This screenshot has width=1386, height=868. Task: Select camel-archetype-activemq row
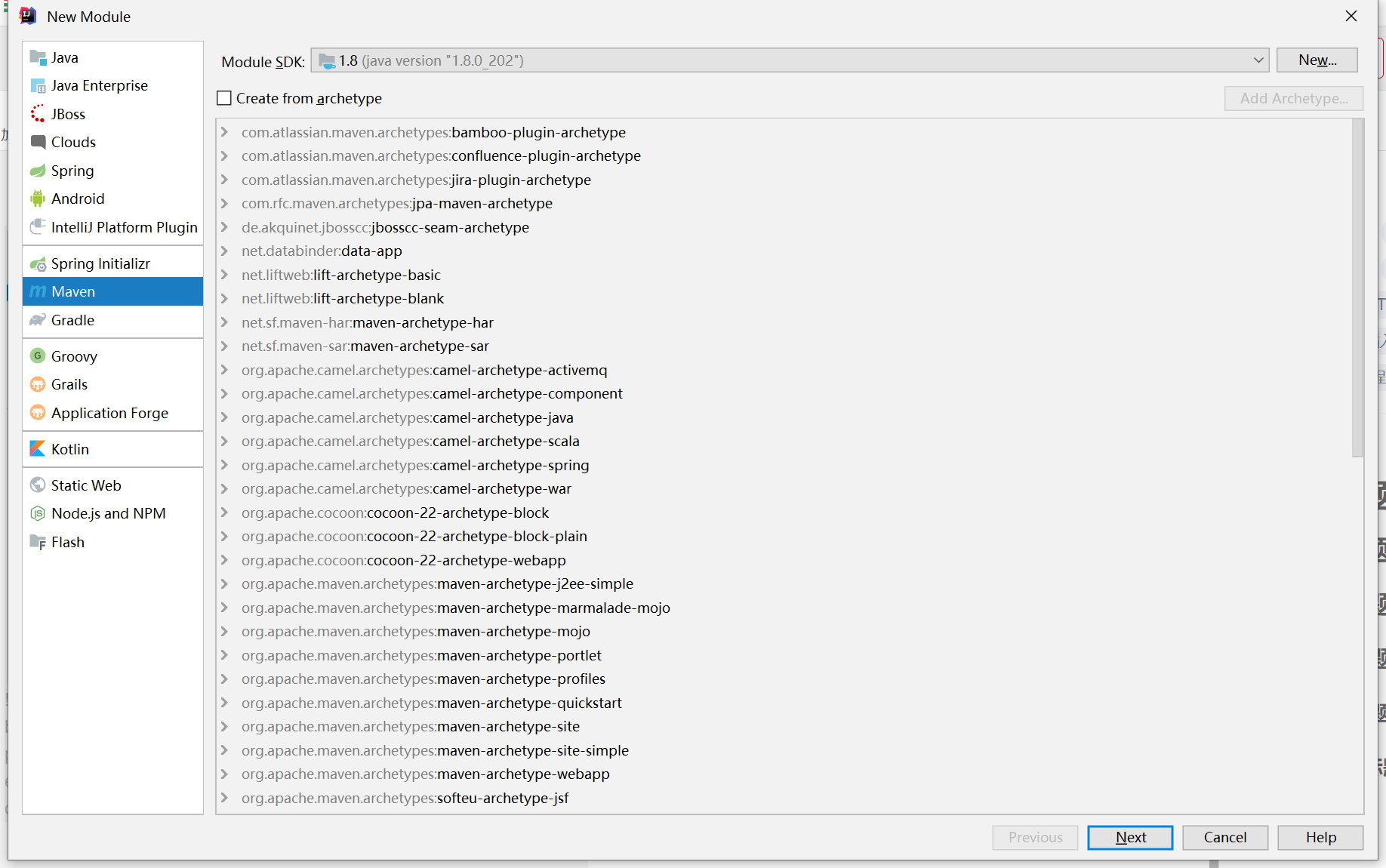tap(784, 370)
